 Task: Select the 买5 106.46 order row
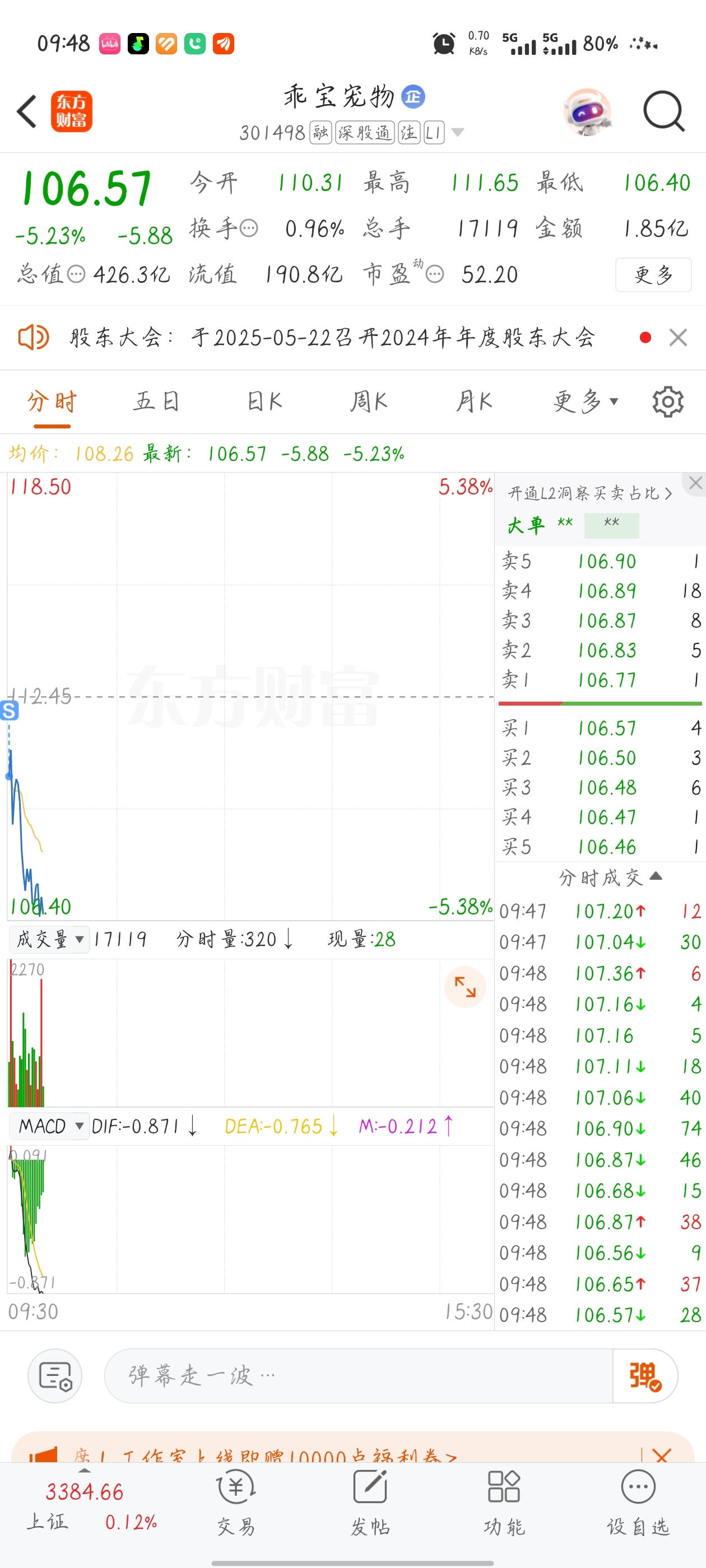point(601,847)
